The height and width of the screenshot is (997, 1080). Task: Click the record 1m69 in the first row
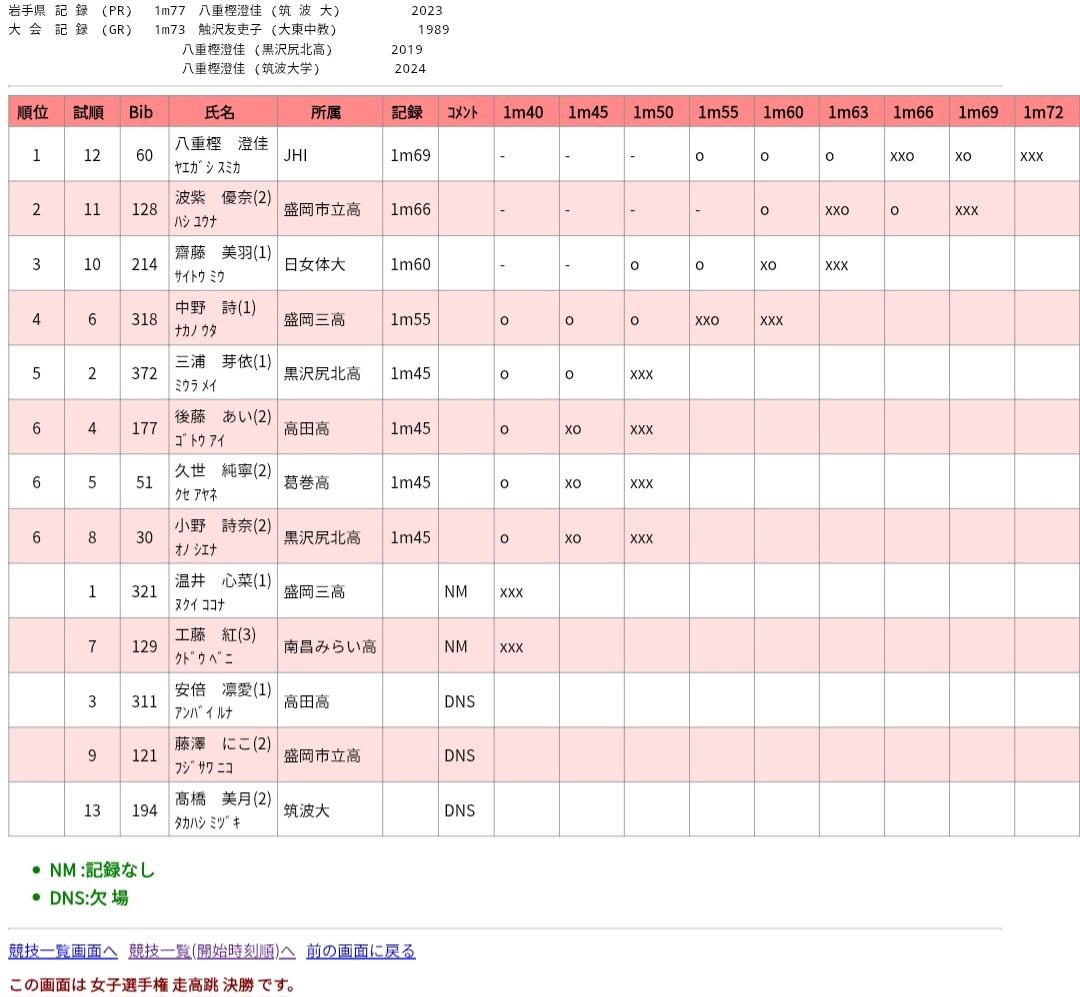coord(411,155)
